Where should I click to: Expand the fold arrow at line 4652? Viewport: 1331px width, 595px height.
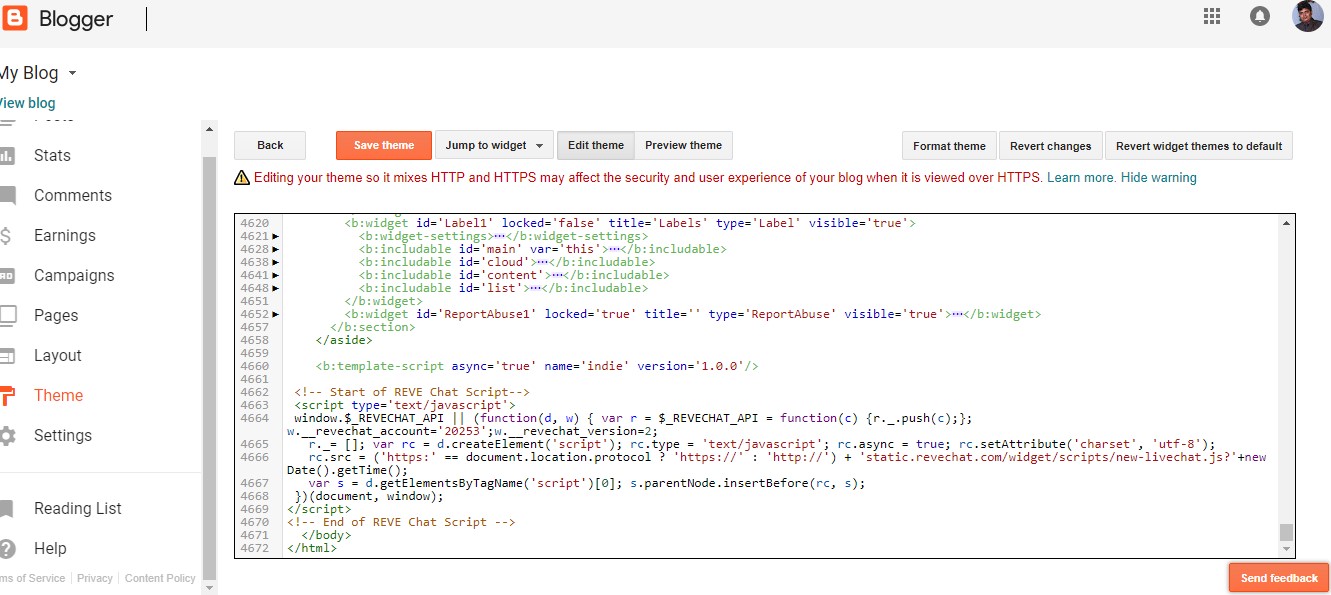click(x=275, y=314)
